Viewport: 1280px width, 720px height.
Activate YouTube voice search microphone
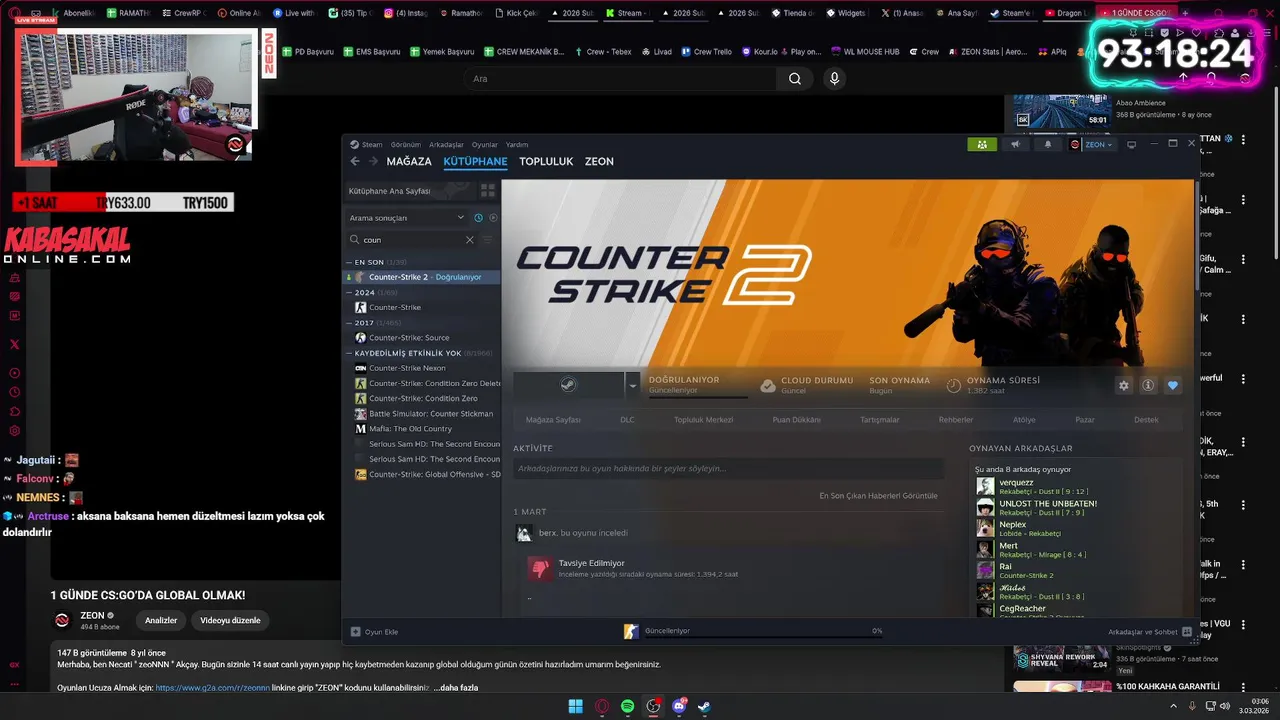pyautogui.click(x=834, y=79)
